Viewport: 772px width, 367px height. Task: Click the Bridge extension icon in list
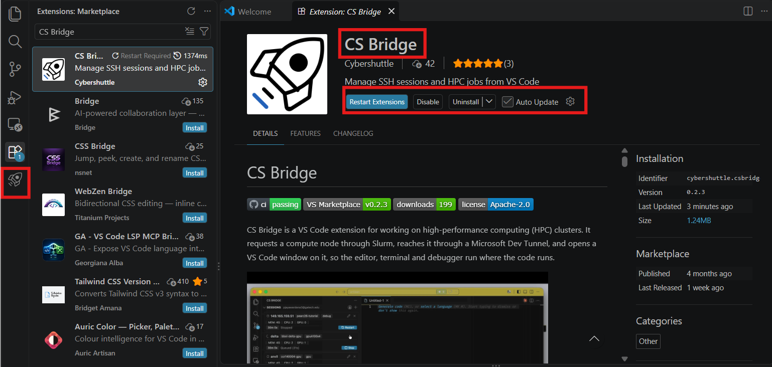tap(53, 114)
